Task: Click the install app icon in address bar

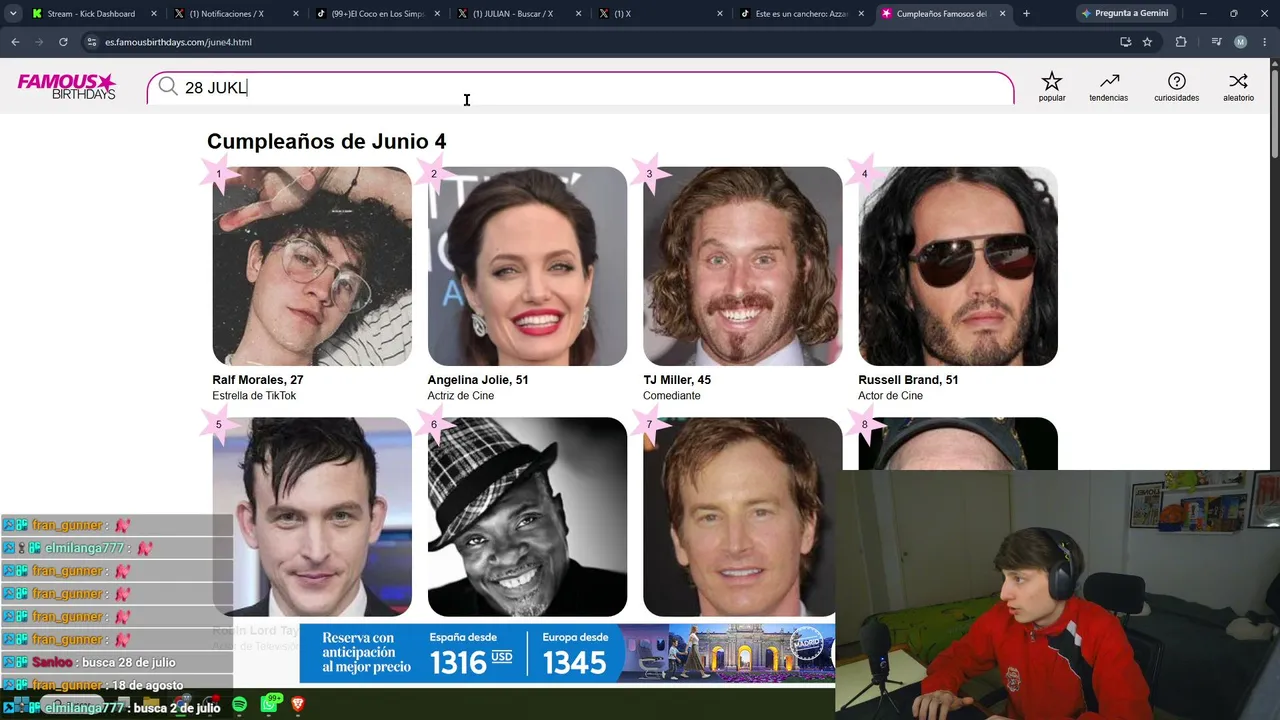Action: (1125, 42)
